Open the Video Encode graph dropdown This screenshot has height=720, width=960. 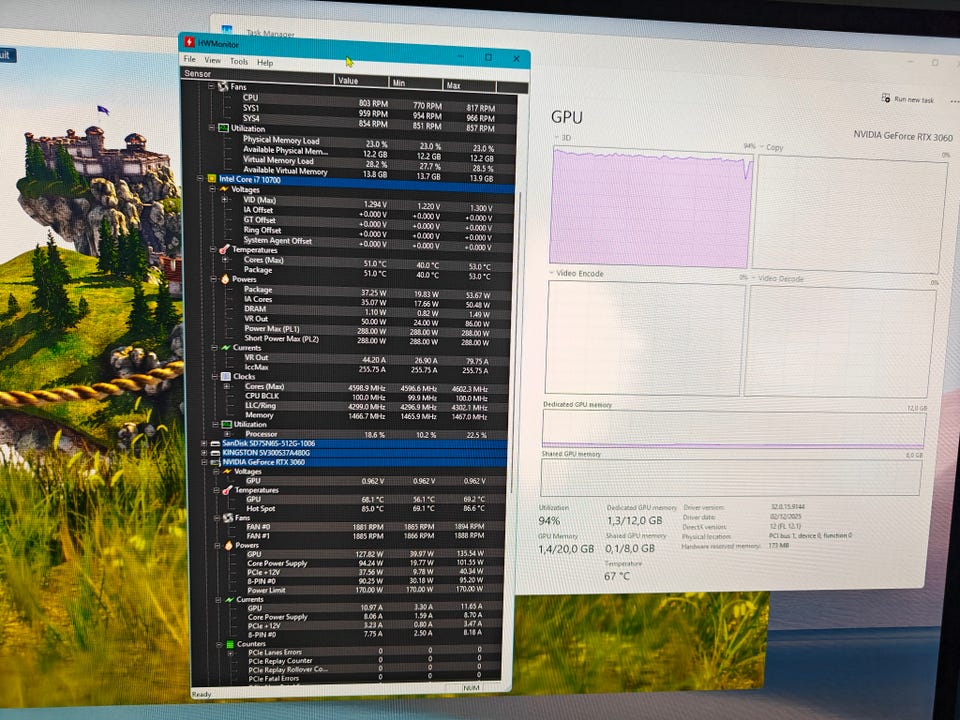[550, 274]
